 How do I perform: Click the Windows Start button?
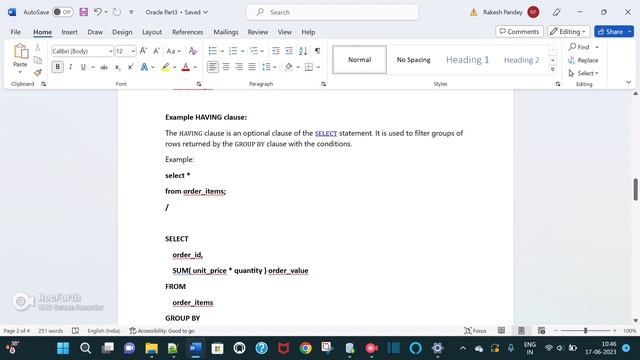click(63, 348)
